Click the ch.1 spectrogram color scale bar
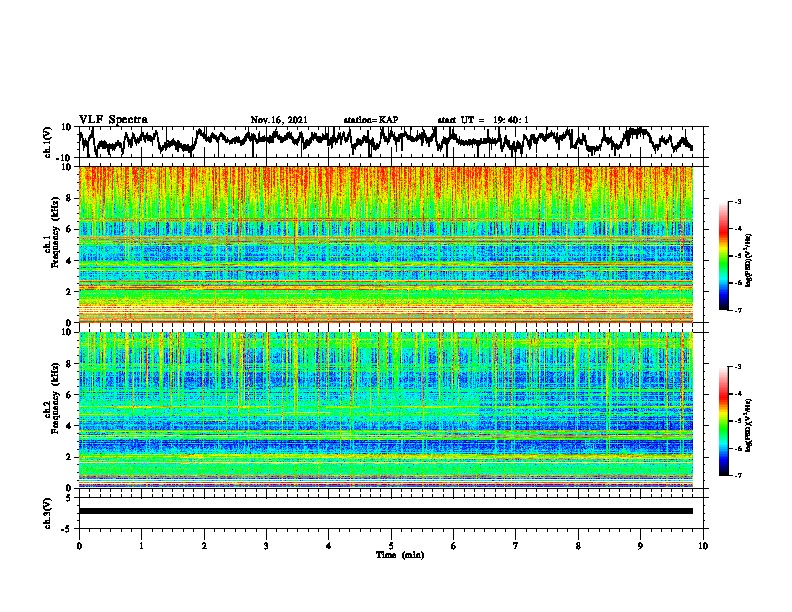This screenshot has height=612, width=792. coord(723,256)
